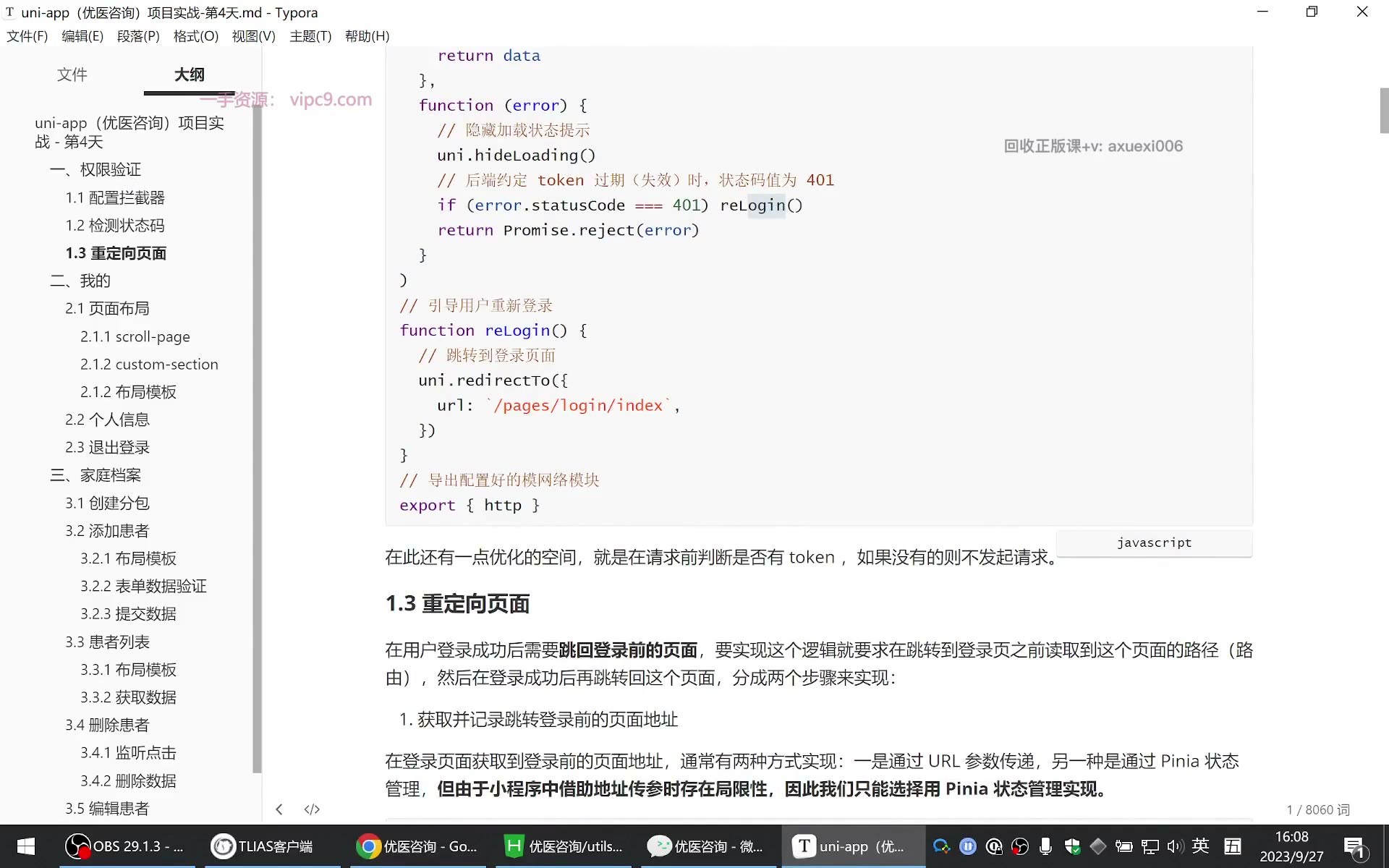Click the word count 1 / 8060 词
1389x868 pixels.
[x=1318, y=809]
